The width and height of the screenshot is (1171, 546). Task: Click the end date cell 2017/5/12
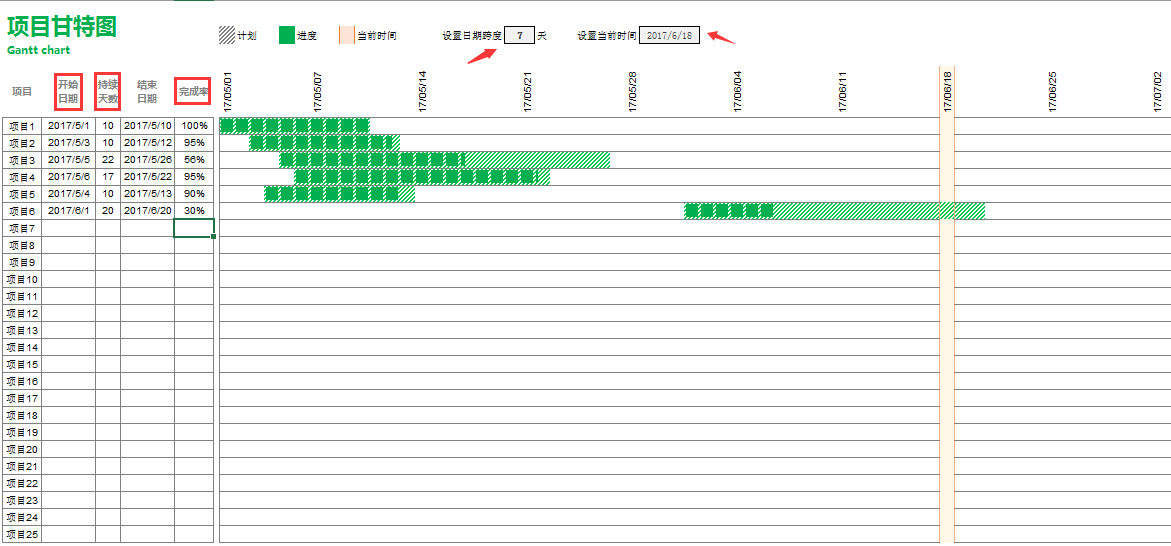tap(147, 143)
